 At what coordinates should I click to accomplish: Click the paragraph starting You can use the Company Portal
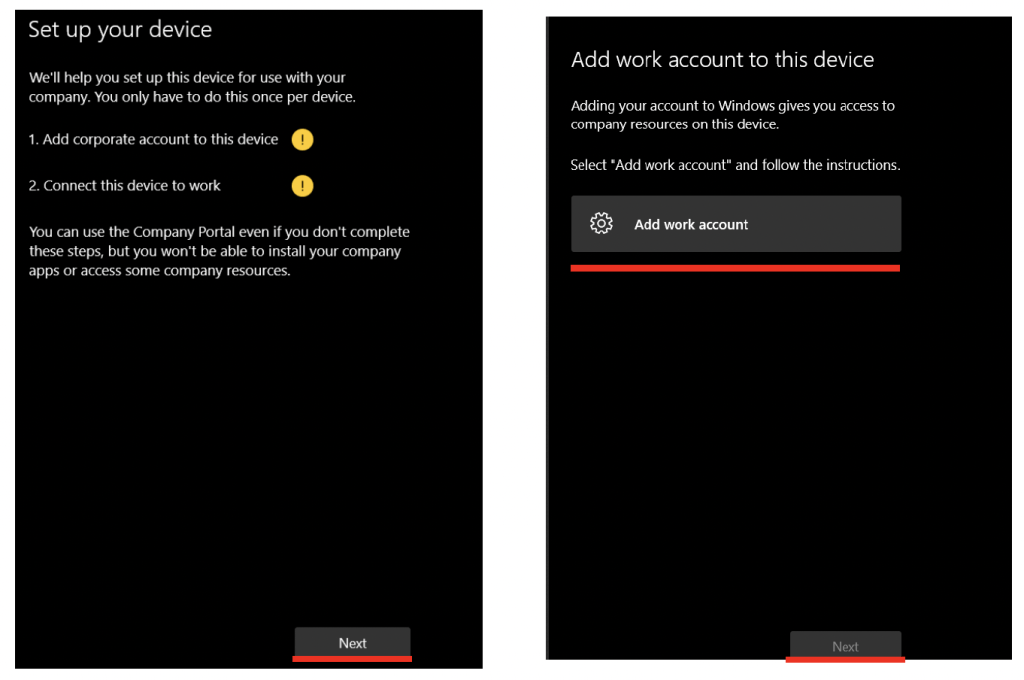click(x=219, y=251)
